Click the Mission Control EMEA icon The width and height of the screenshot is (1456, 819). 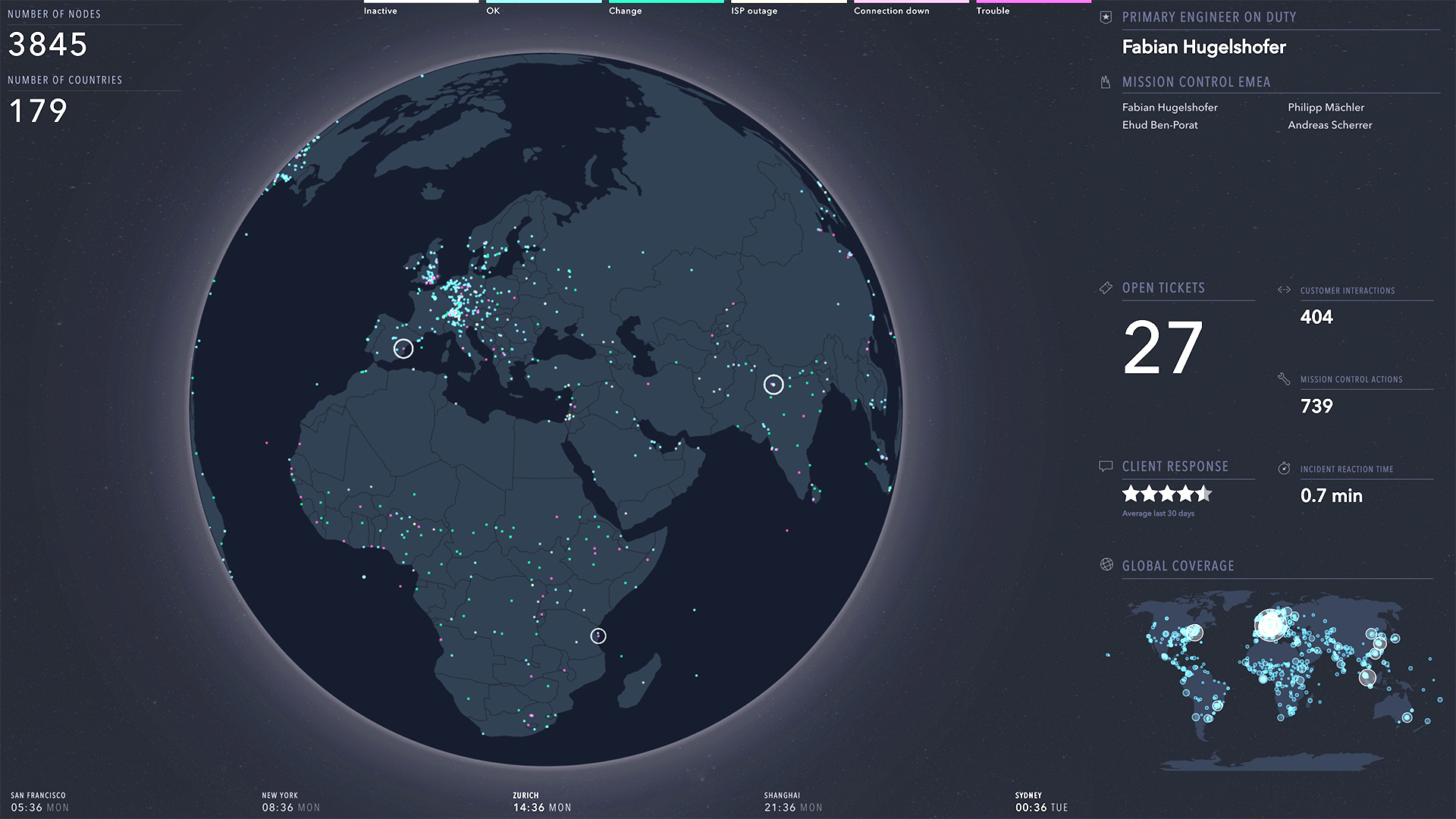[x=1106, y=82]
